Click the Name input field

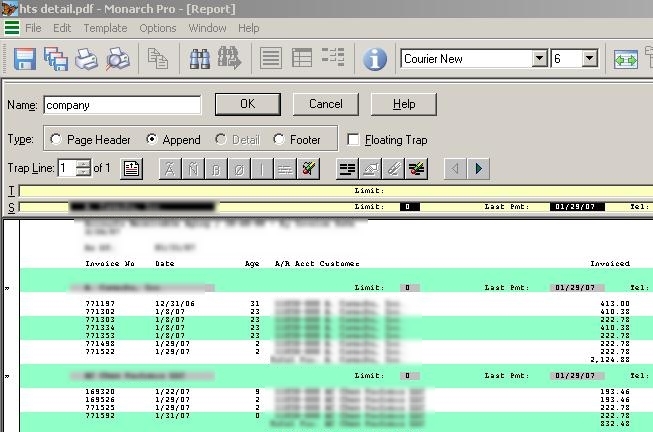pyautogui.click(x=122, y=104)
